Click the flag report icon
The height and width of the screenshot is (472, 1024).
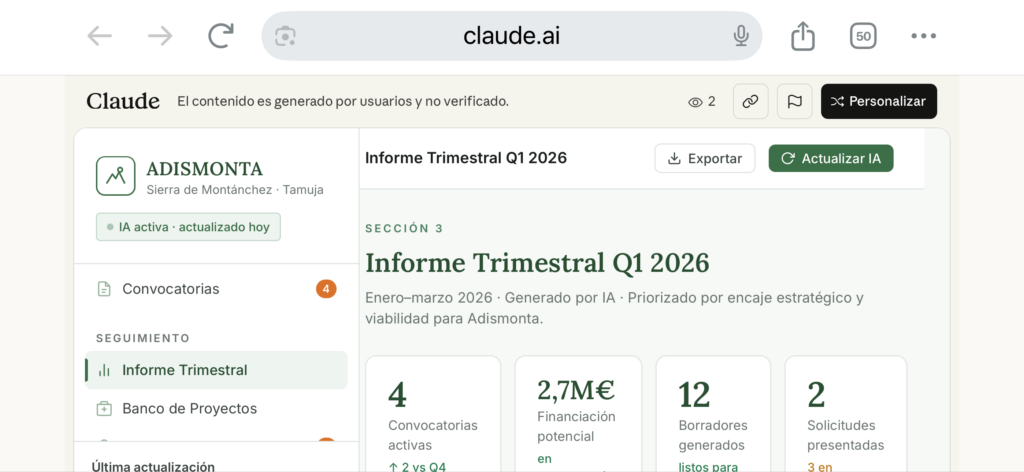[794, 101]
